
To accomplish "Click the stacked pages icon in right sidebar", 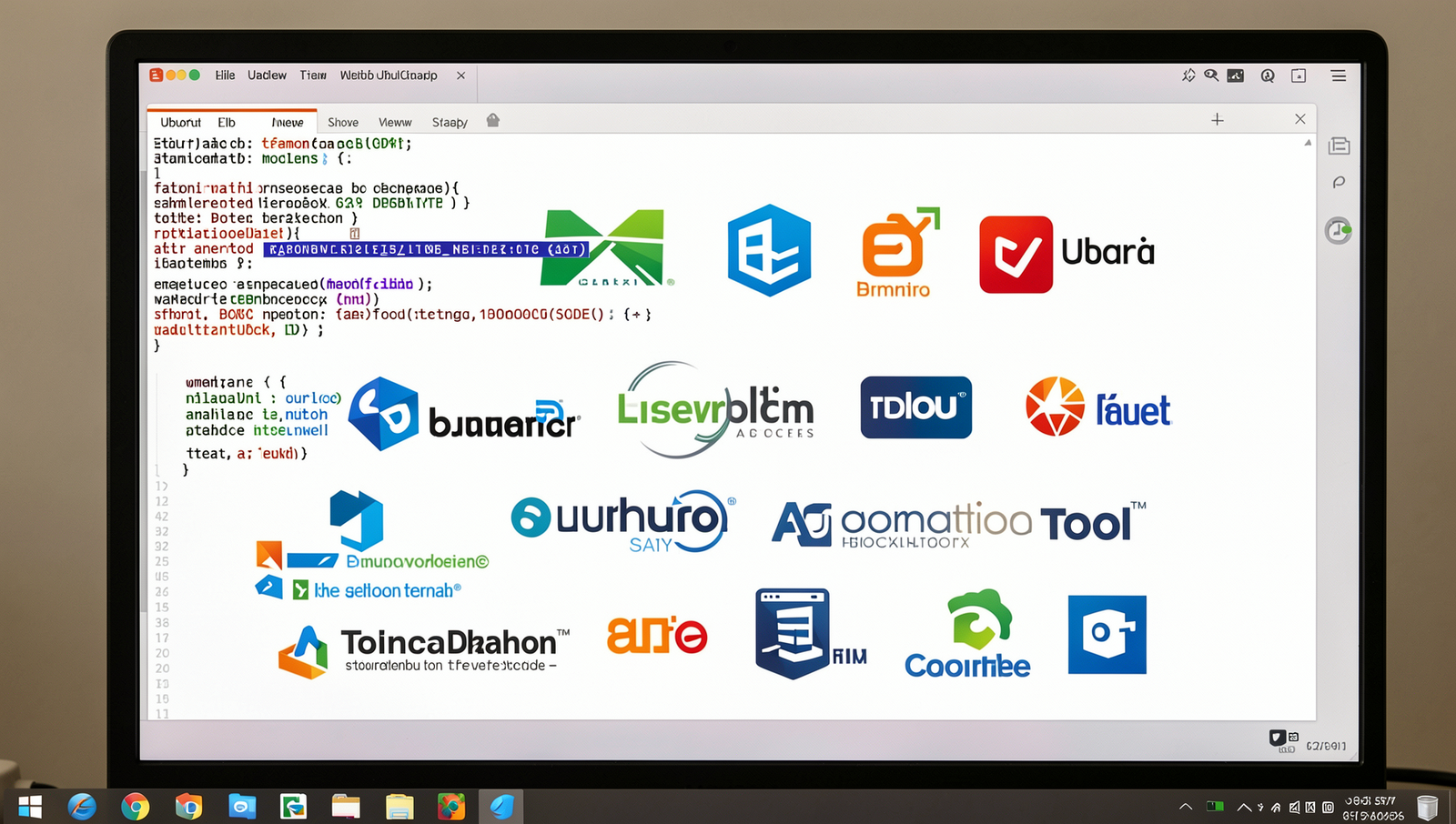I will (x=1339, y=146).
